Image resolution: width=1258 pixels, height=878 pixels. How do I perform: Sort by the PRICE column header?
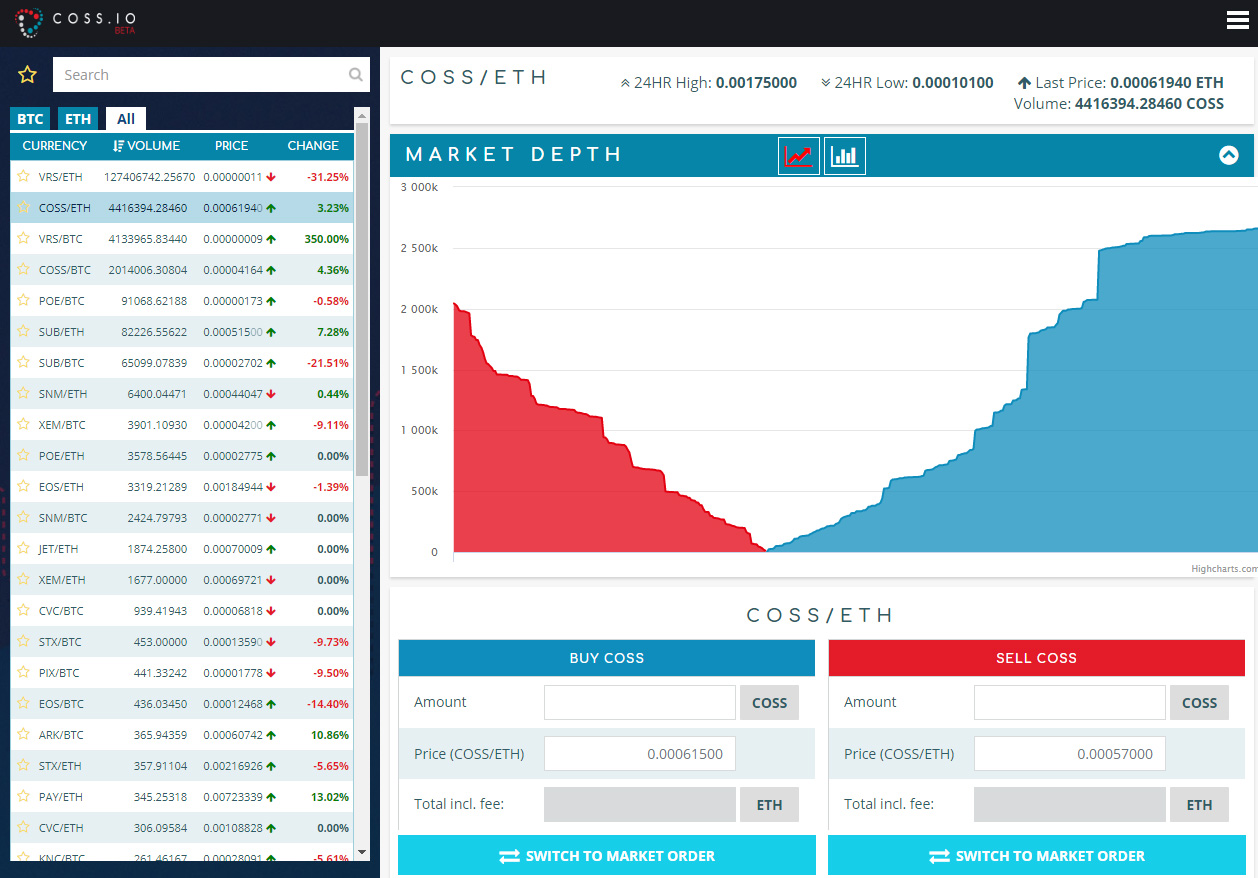pos(231,146)
